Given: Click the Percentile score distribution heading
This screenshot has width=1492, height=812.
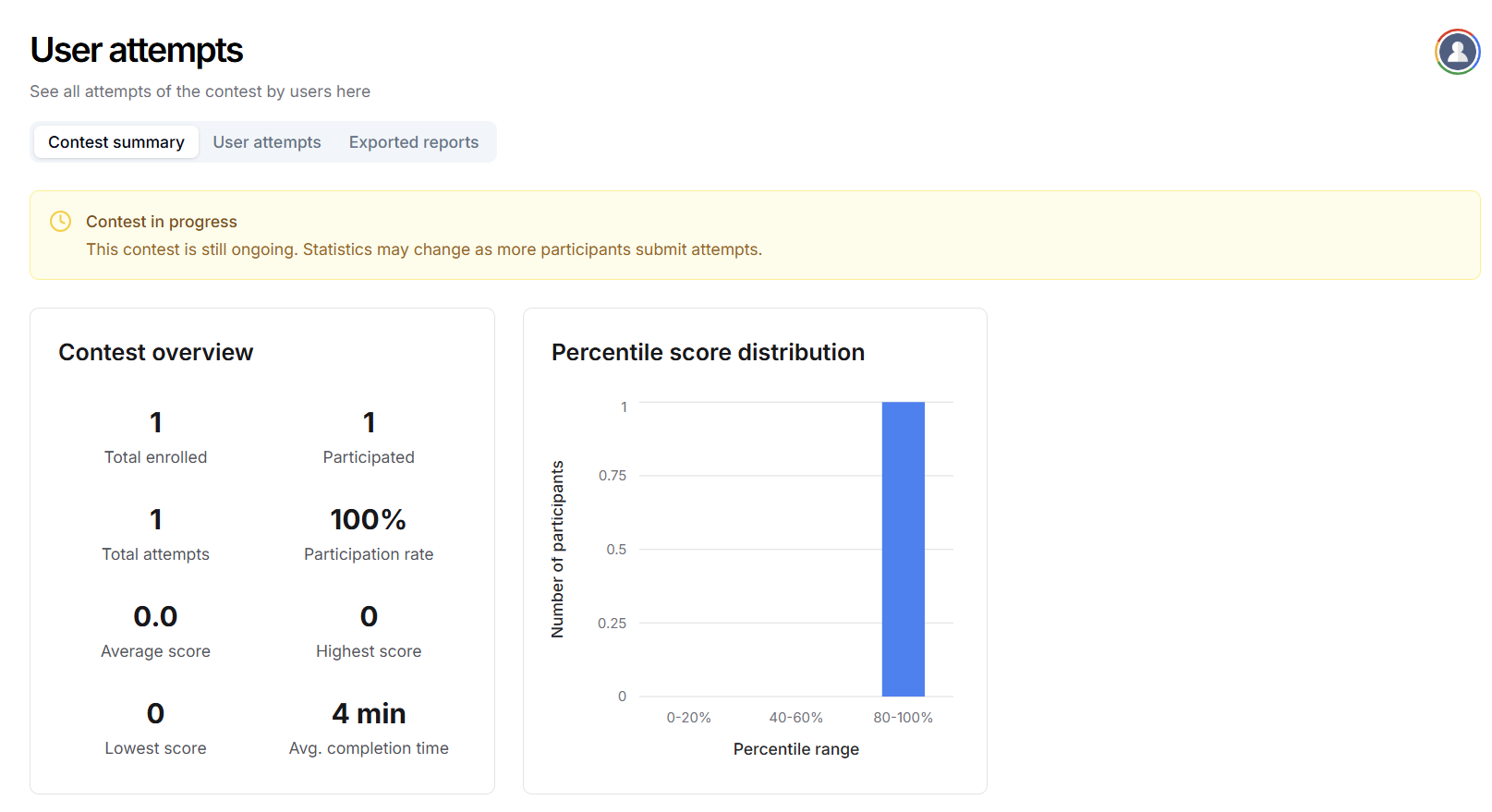Looking at the screenshot, I should [708, 353].
